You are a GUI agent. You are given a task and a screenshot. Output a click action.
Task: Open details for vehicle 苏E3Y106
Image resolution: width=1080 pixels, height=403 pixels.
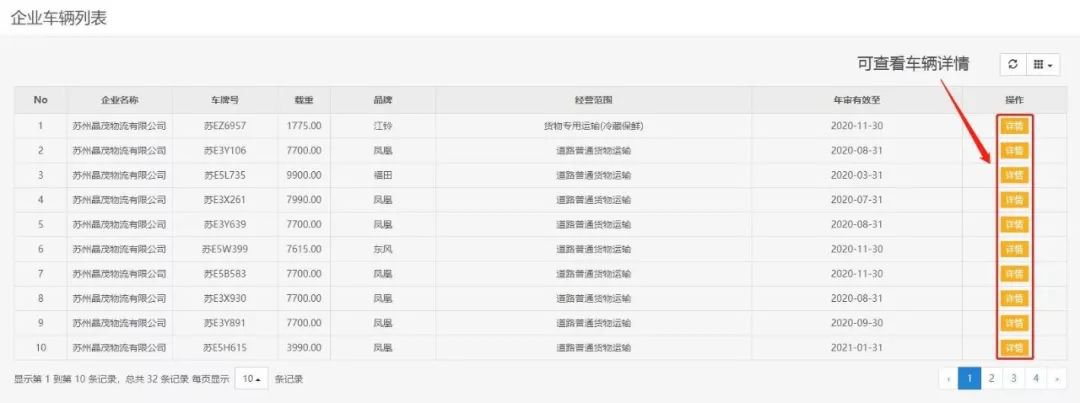(1014, 151)
